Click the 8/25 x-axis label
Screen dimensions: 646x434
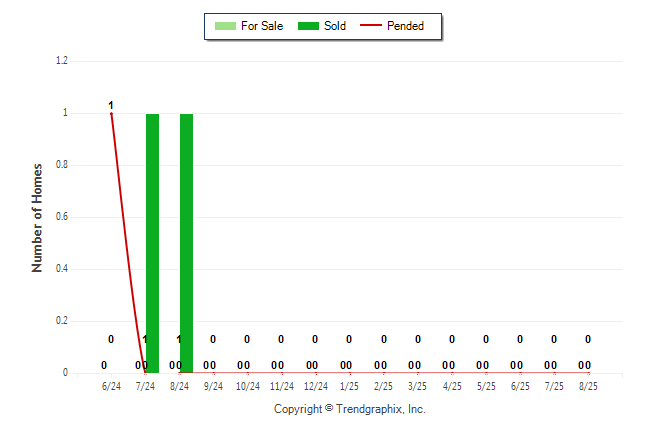click(x=588, y=386)
